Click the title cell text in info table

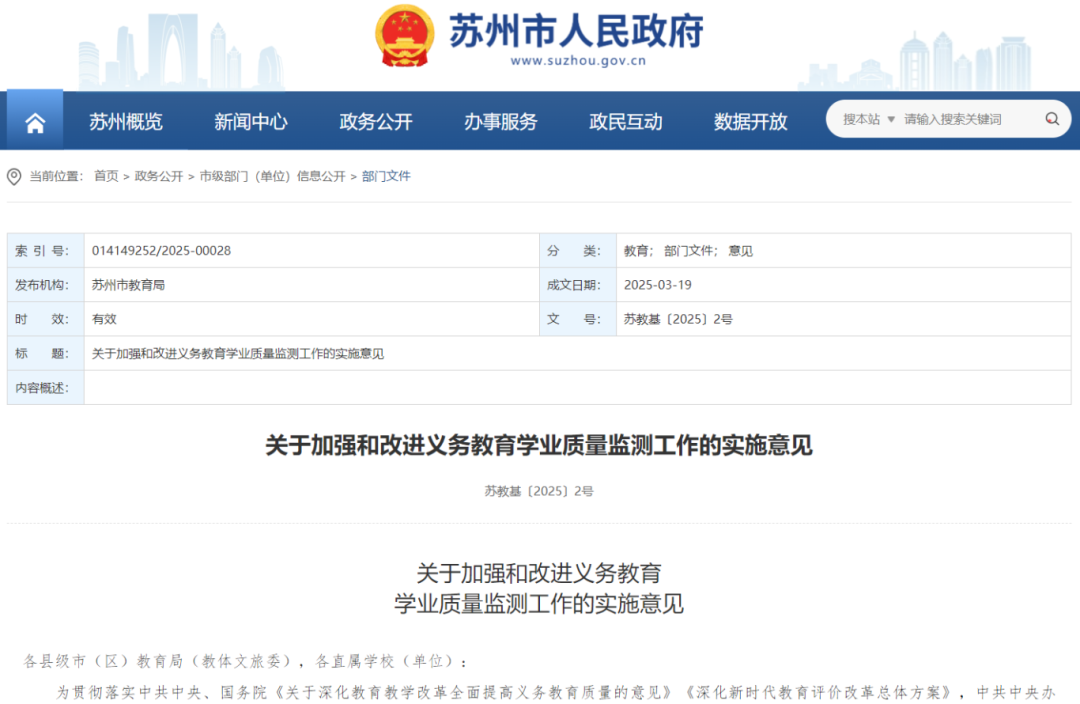click(x=238, y=354)
